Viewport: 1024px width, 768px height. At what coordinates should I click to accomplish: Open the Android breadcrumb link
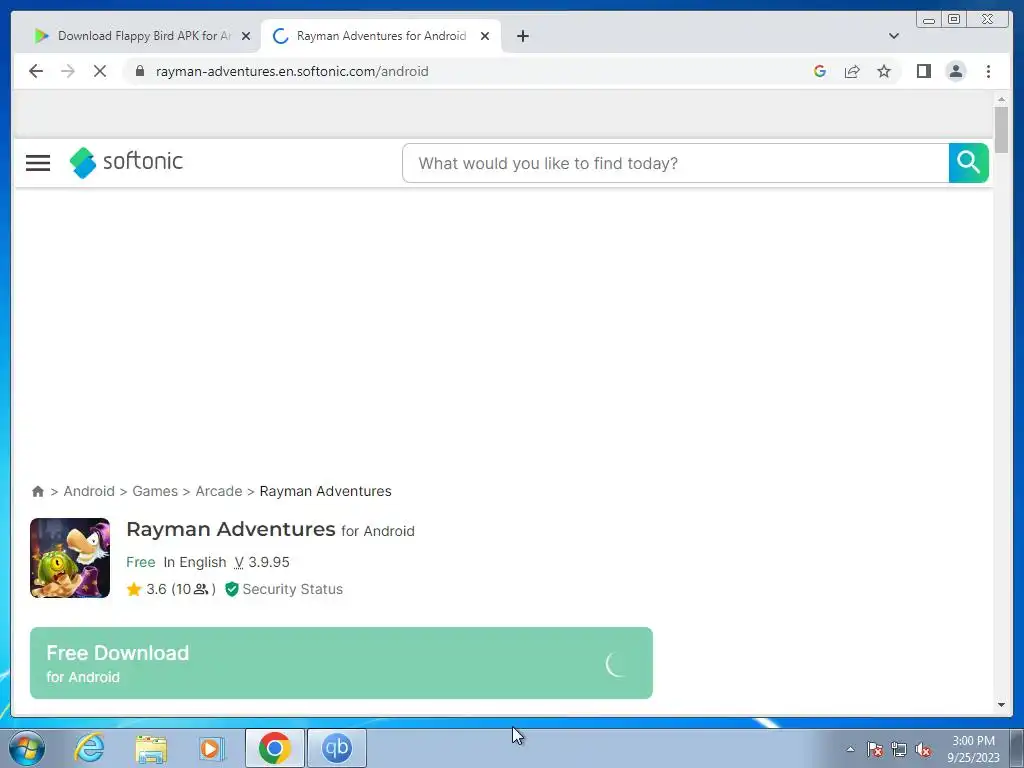click(89, 491)
